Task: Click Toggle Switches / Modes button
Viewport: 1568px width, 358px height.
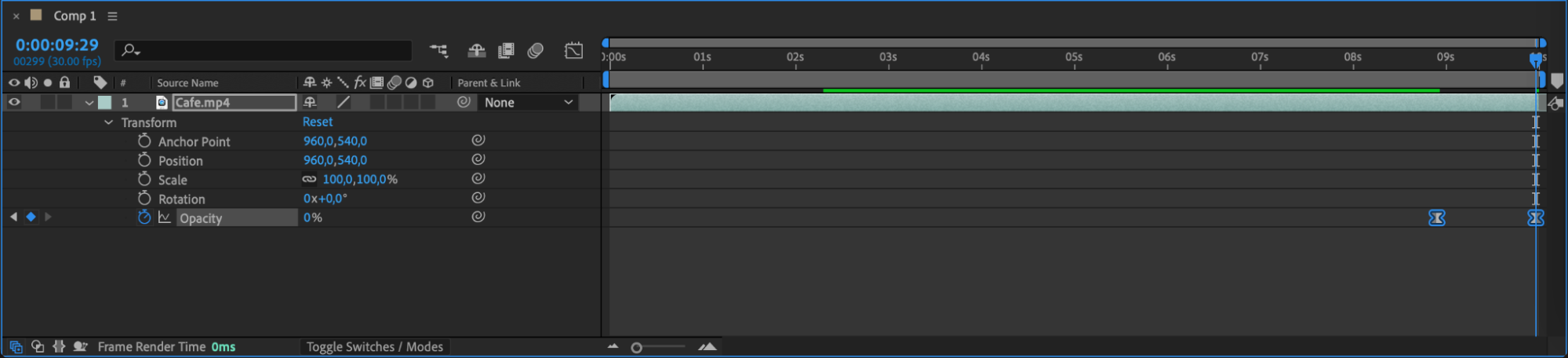Action: pos(375,346)
